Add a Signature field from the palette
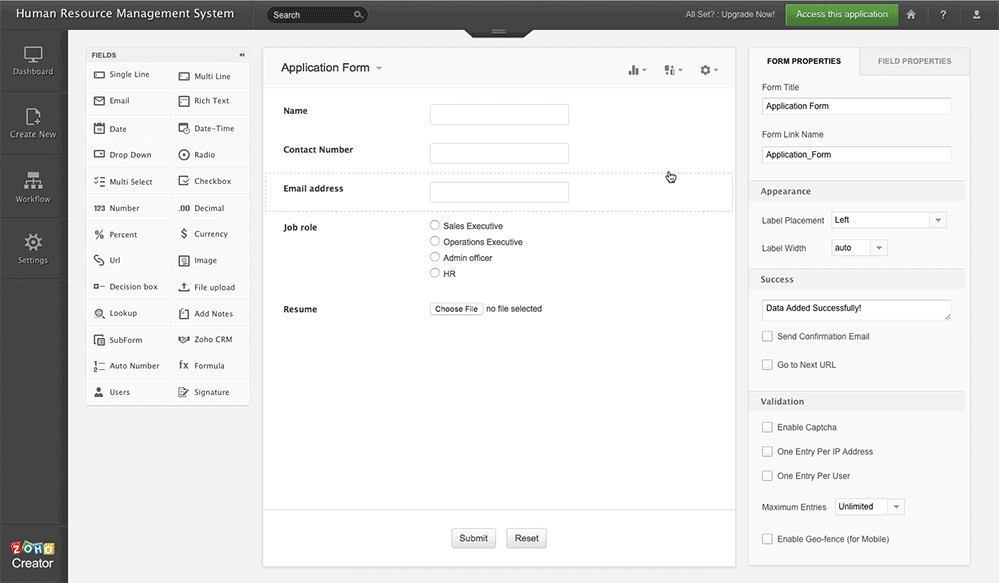The image size is (999, 583). (x=210, y=392)
